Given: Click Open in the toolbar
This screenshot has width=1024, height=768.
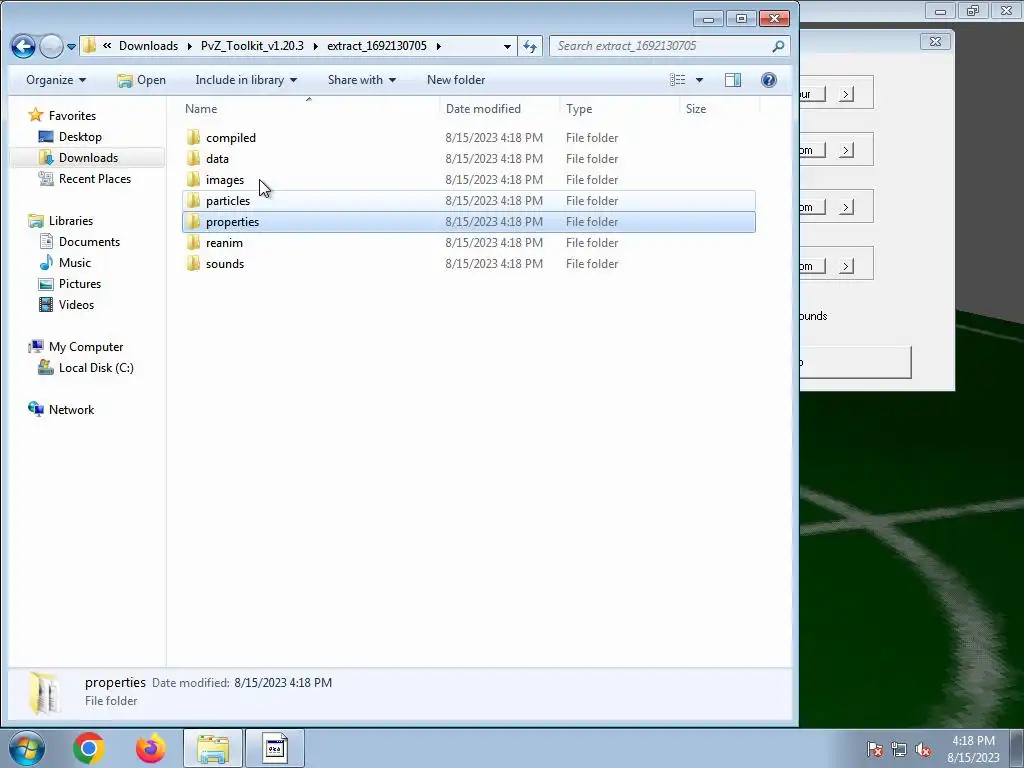Looking at the screenshot, I should point(142,80).
